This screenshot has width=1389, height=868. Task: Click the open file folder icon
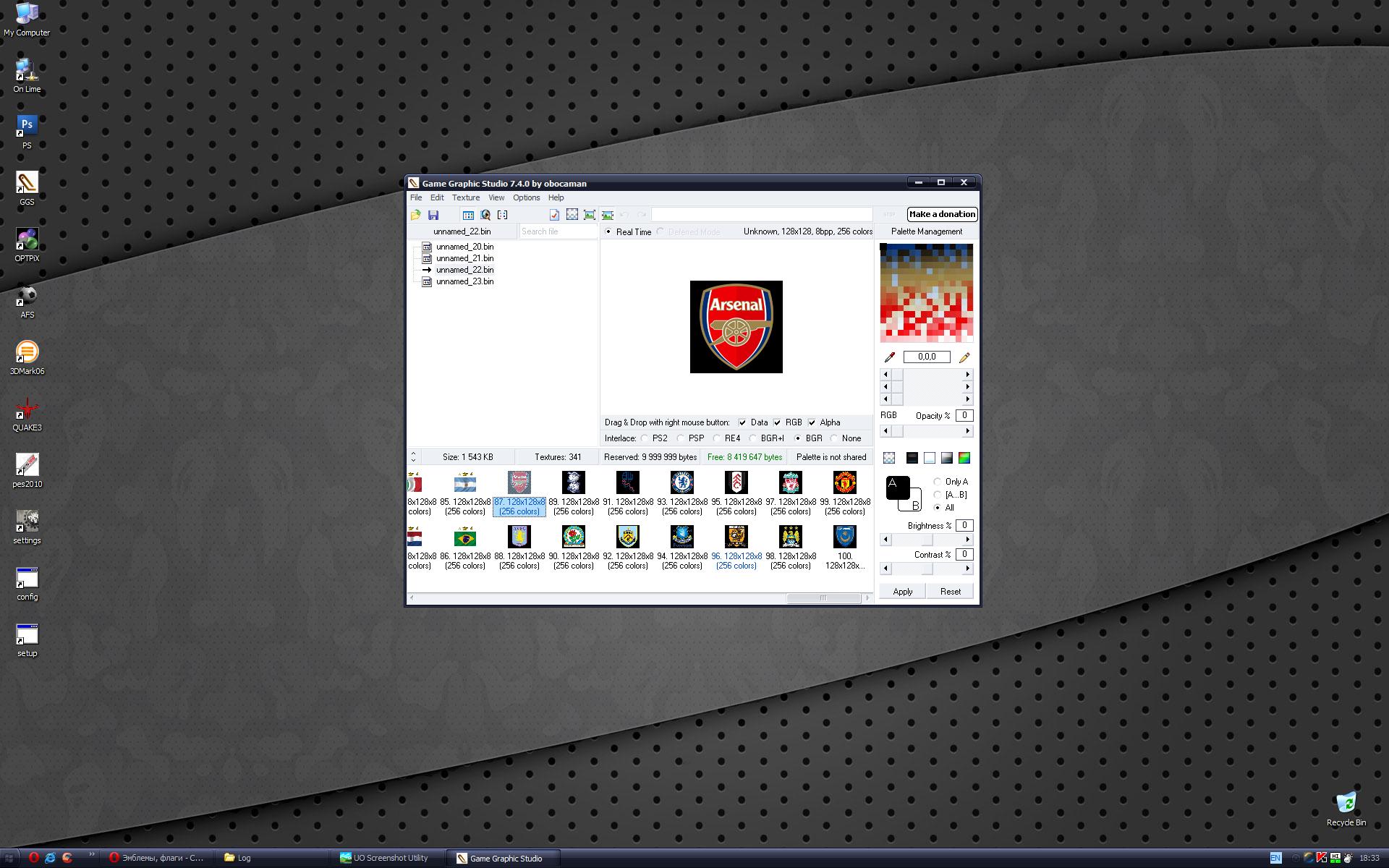416,215
